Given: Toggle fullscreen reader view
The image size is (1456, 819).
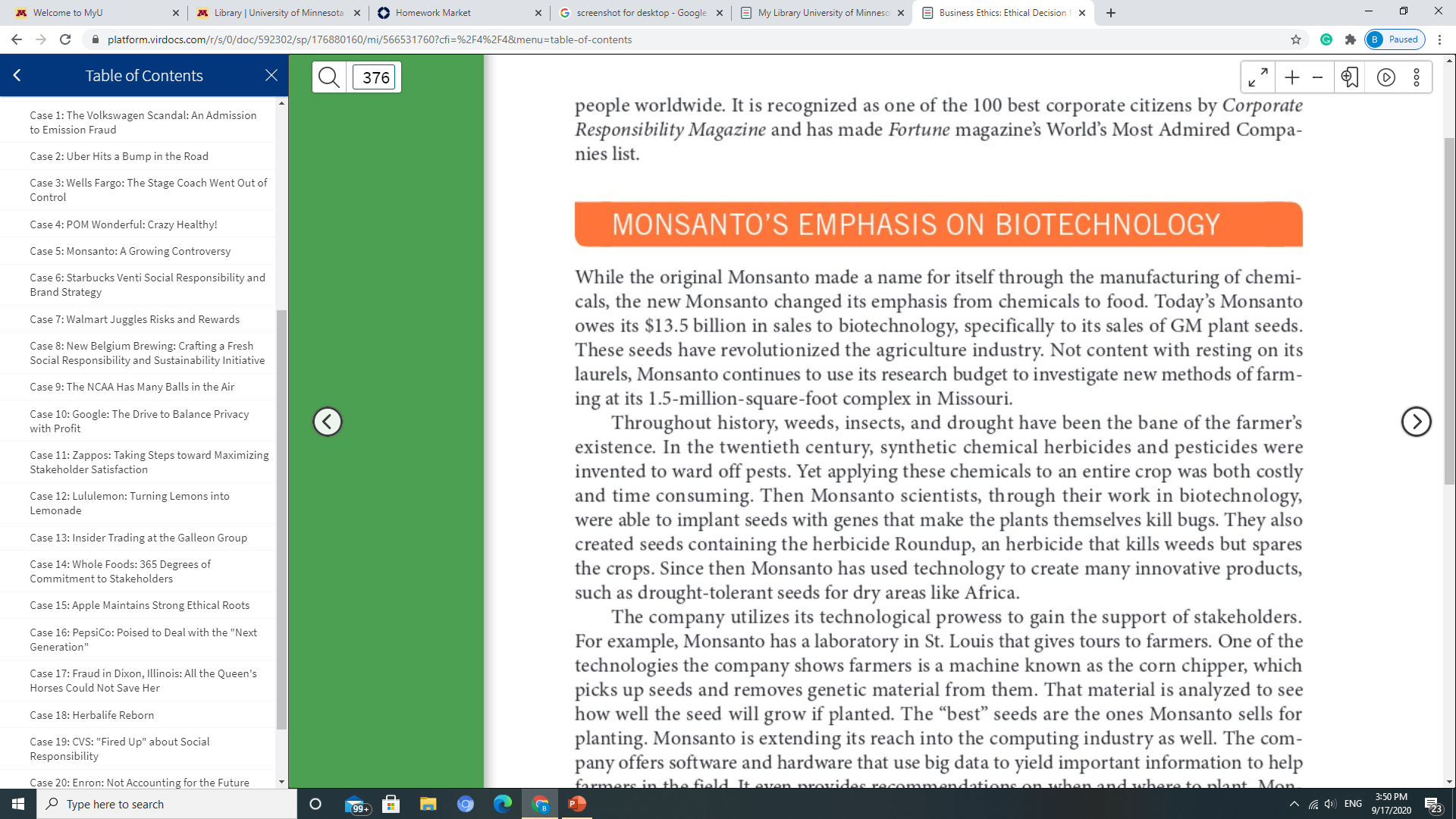Looking at the screenshot, I should pos(1258,77).
